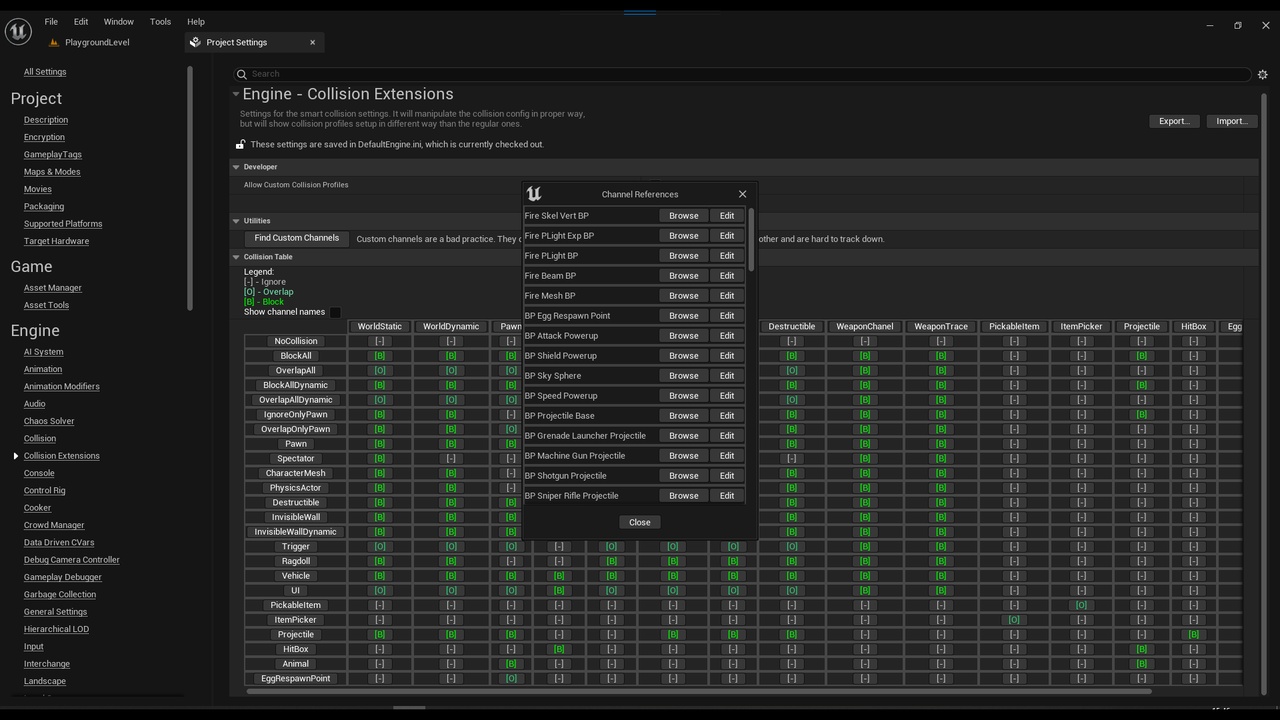Image resolution: width=1280 pixels, height=720 pixels.
Task: Click Close button in Channel References dialog
Action: 640,522
